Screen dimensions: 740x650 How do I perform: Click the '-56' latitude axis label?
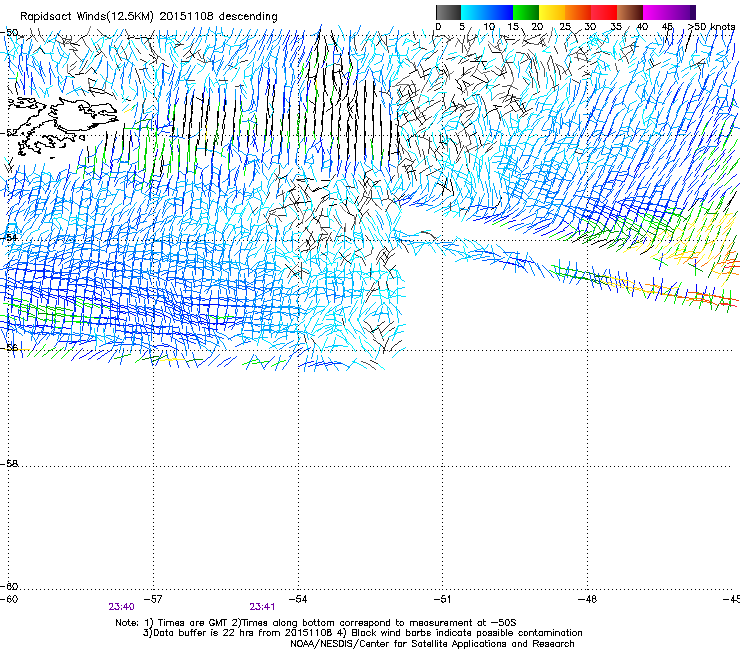click(x=9, y=347)
